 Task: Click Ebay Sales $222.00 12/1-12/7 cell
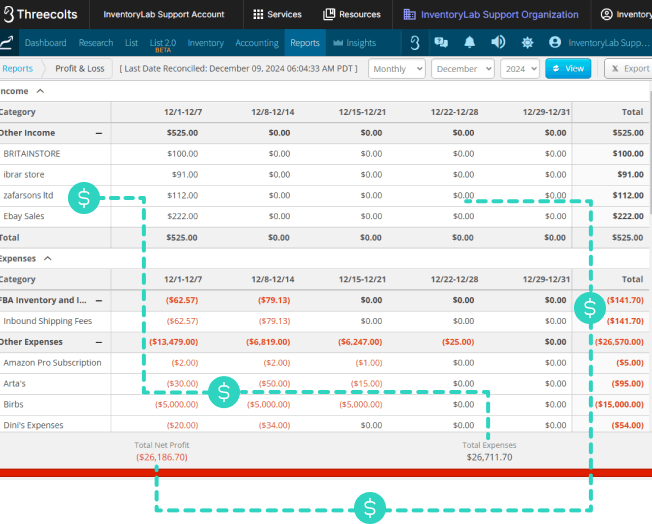tap(183, 216)
